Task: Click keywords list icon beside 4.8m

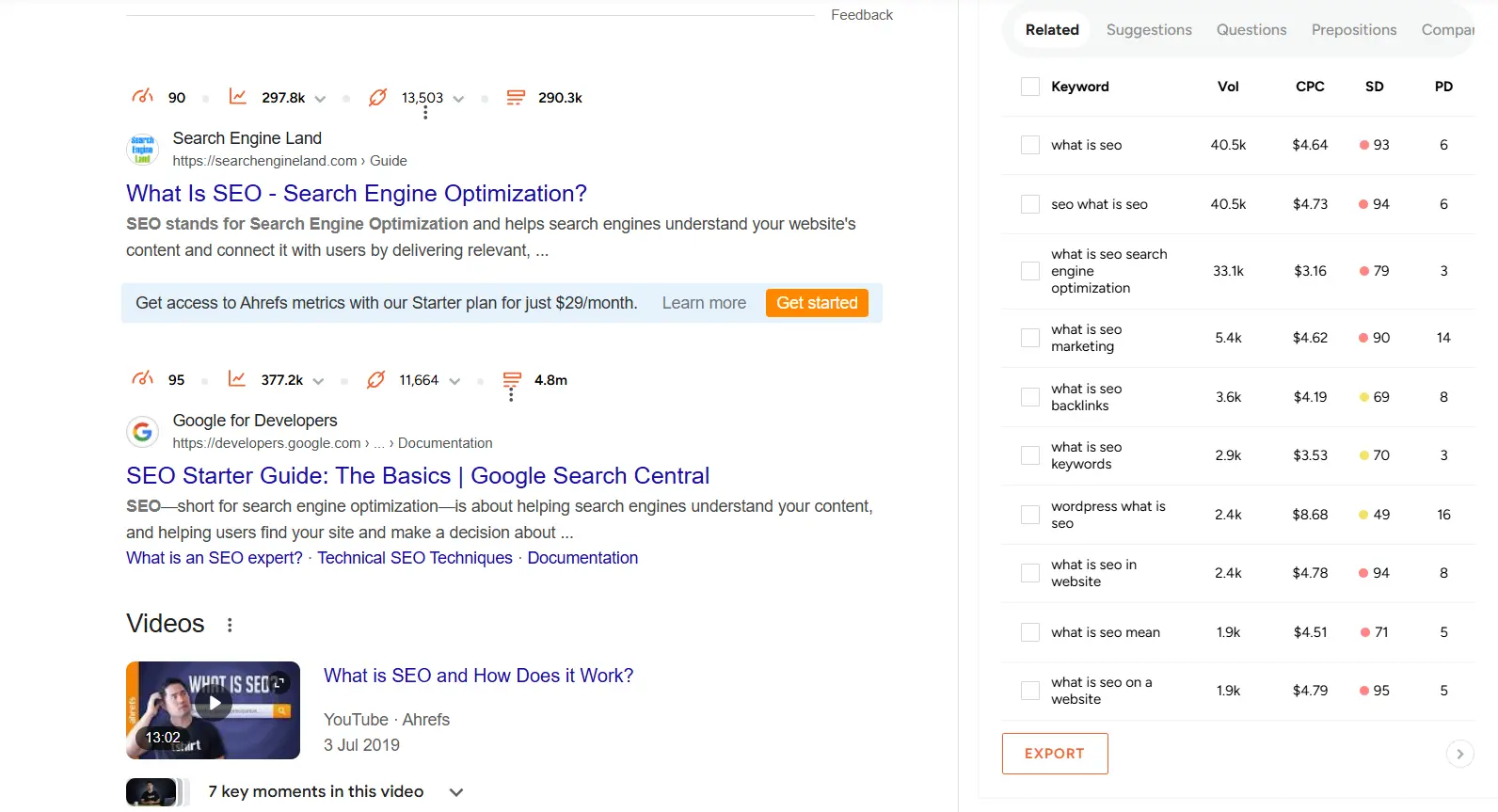Action: click(512, 379)
